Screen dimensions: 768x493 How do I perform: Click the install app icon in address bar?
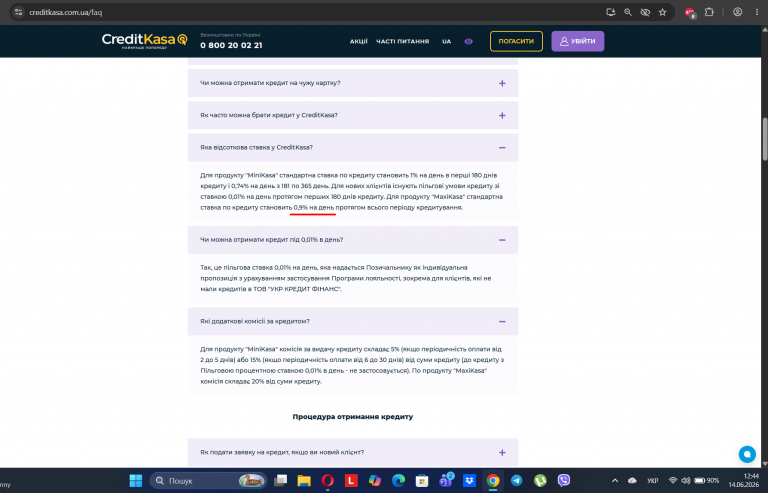coord(610,12)
